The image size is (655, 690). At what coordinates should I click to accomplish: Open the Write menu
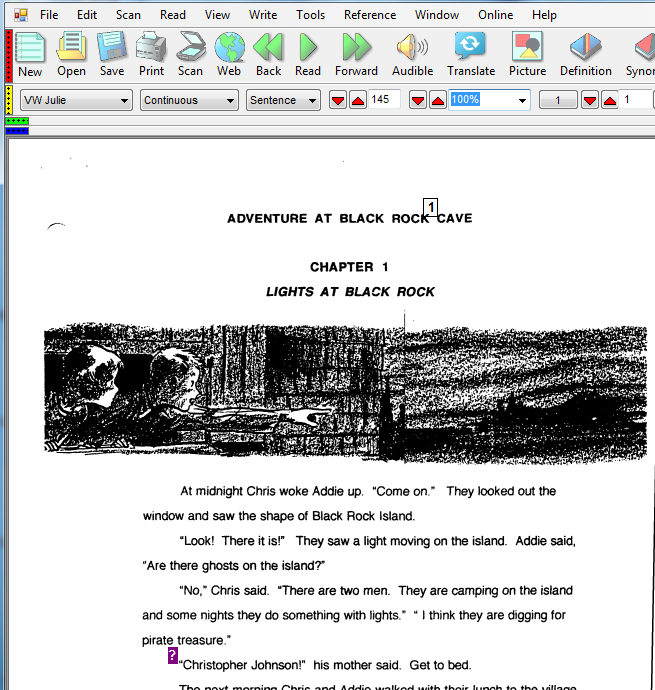click(x=263, y=15)
